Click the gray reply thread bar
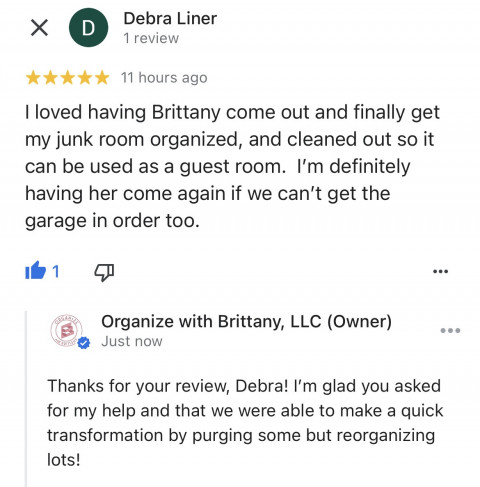The image size is (480, 487). (x=26, y=399)
